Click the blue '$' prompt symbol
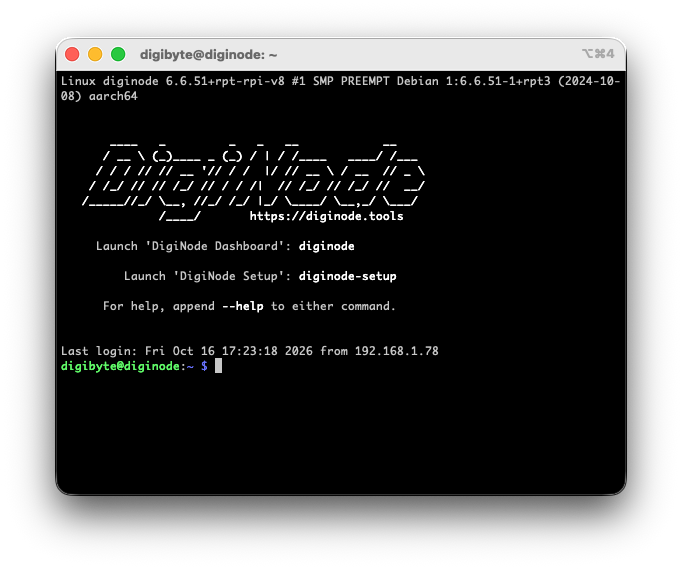The width and height of the screenshot is (682, 569). click(204, 366)
